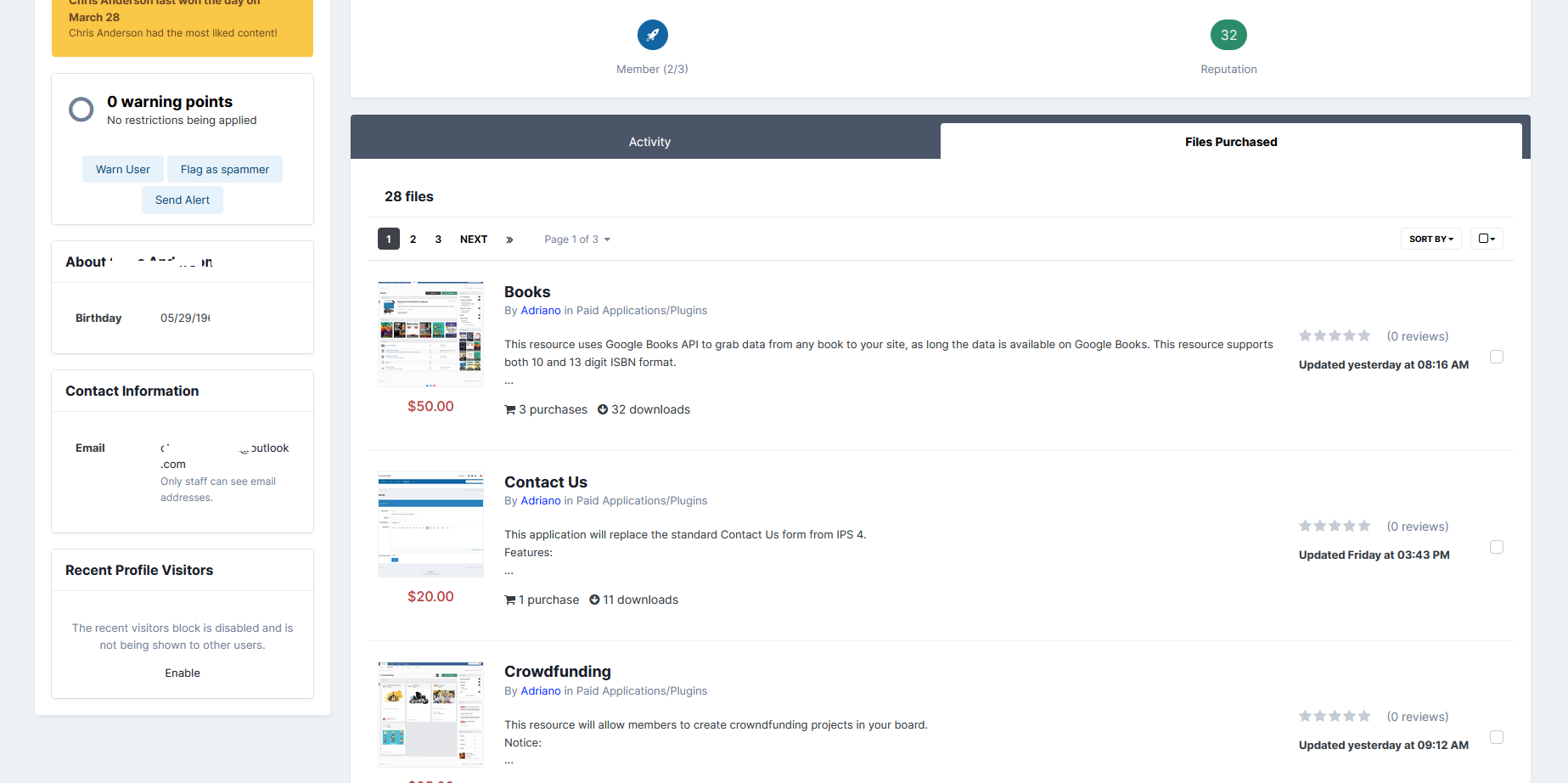Check the Crowdfunding file checkbox
The width and height of the screenshot is (1568, 783).
pos(1497,737)
